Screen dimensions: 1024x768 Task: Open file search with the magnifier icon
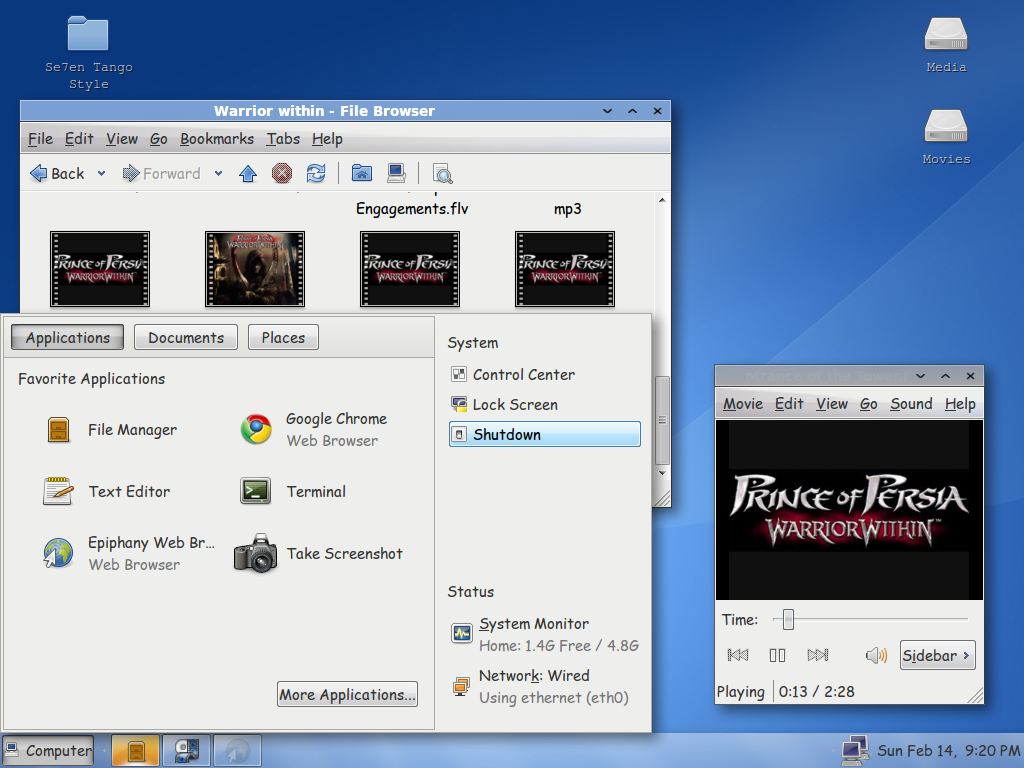(x=442, y=174)
